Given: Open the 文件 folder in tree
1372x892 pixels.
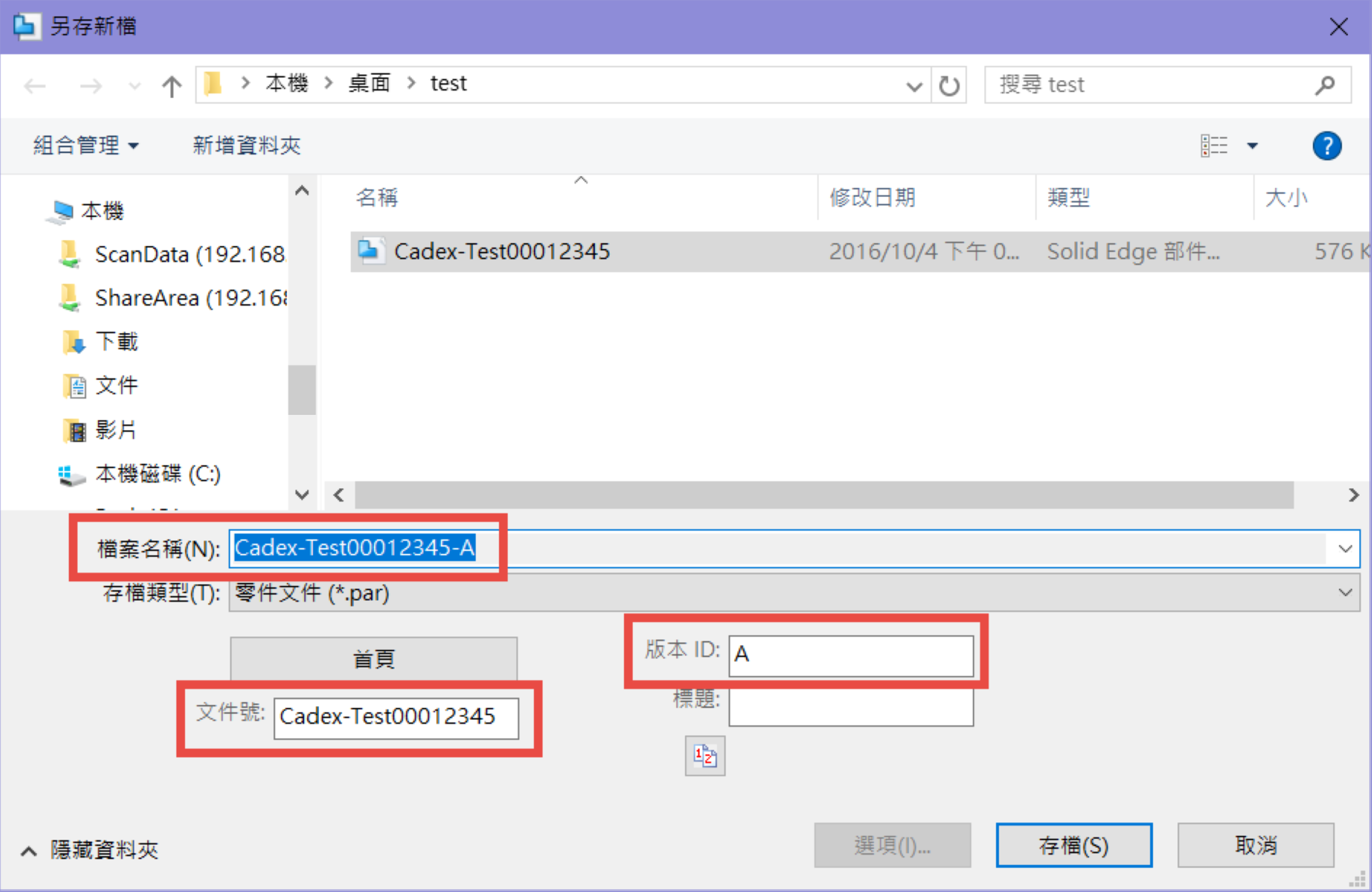Looking at the screenshot, I should coord(100,386).
